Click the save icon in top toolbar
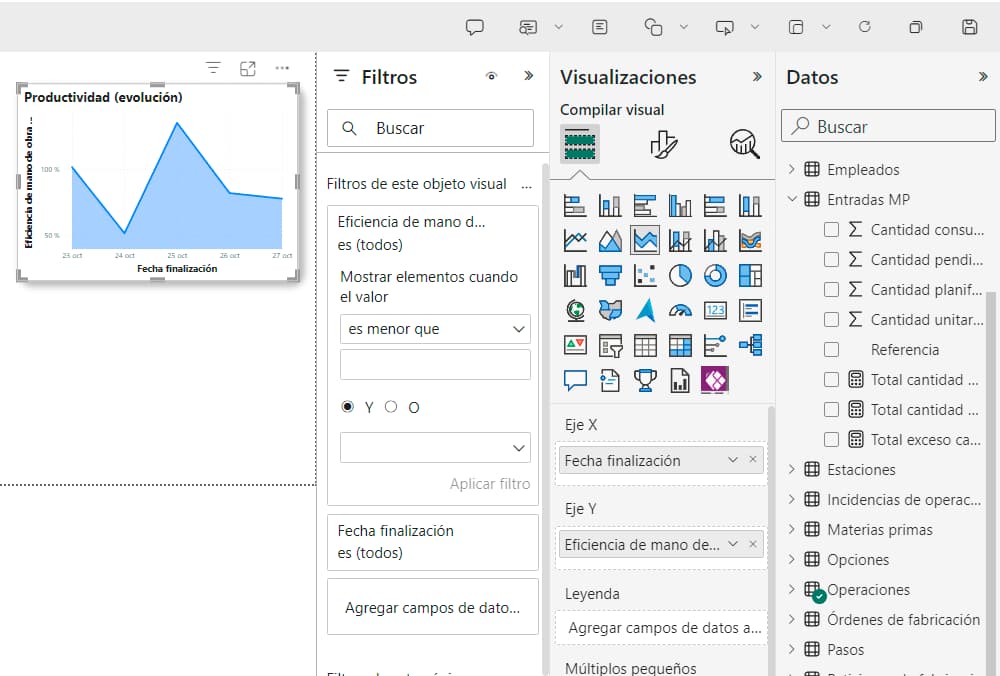The image size is (1000, 676). coord(969,27)
